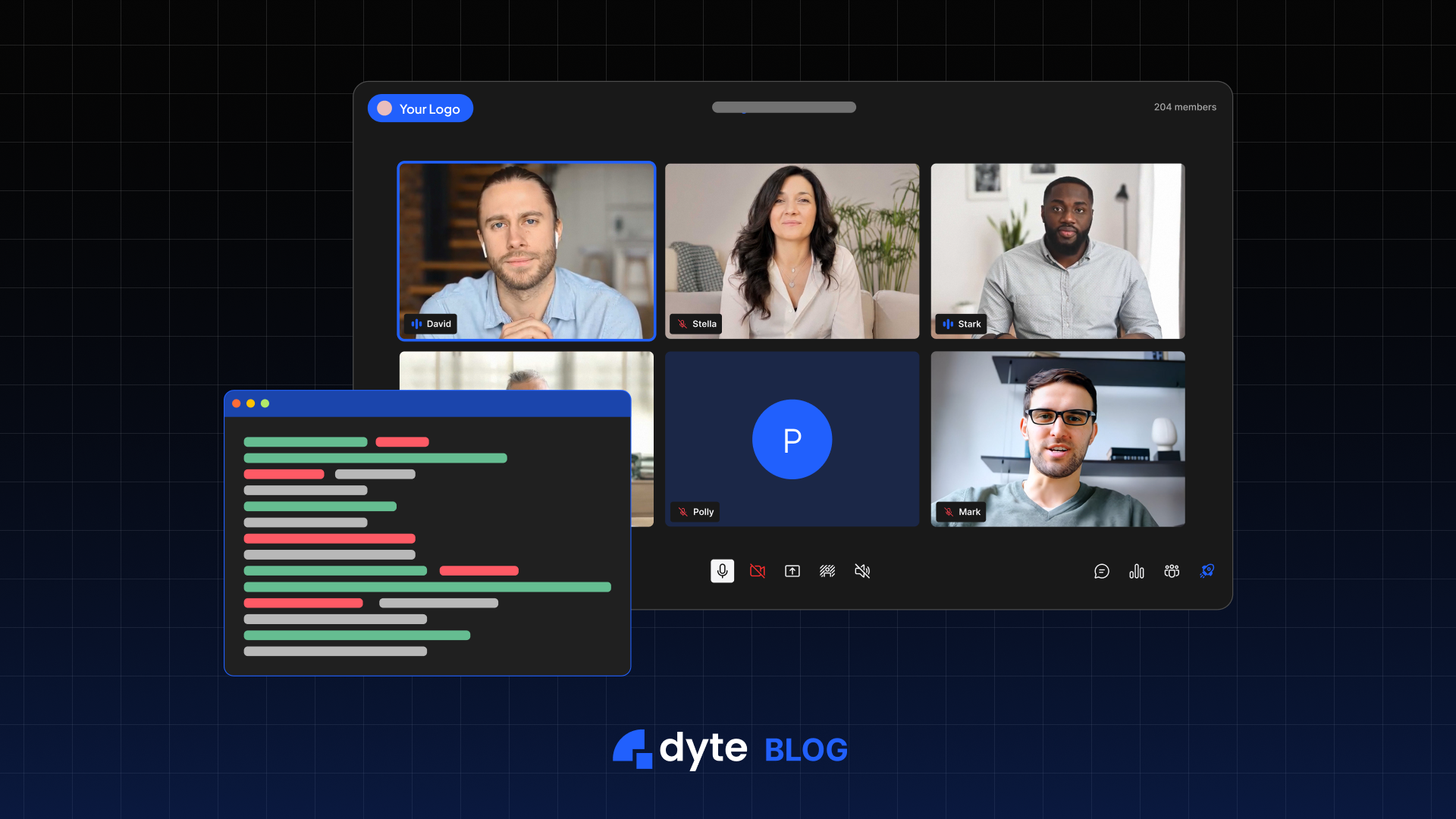Open Stark's speaking activity indicator
This screenshot has height=819, width=1456.
(948, 324)
